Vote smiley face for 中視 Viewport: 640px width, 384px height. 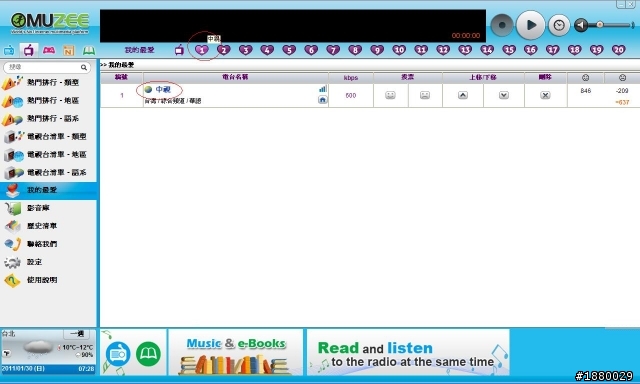pyautogui.click(x=390, y=95)
